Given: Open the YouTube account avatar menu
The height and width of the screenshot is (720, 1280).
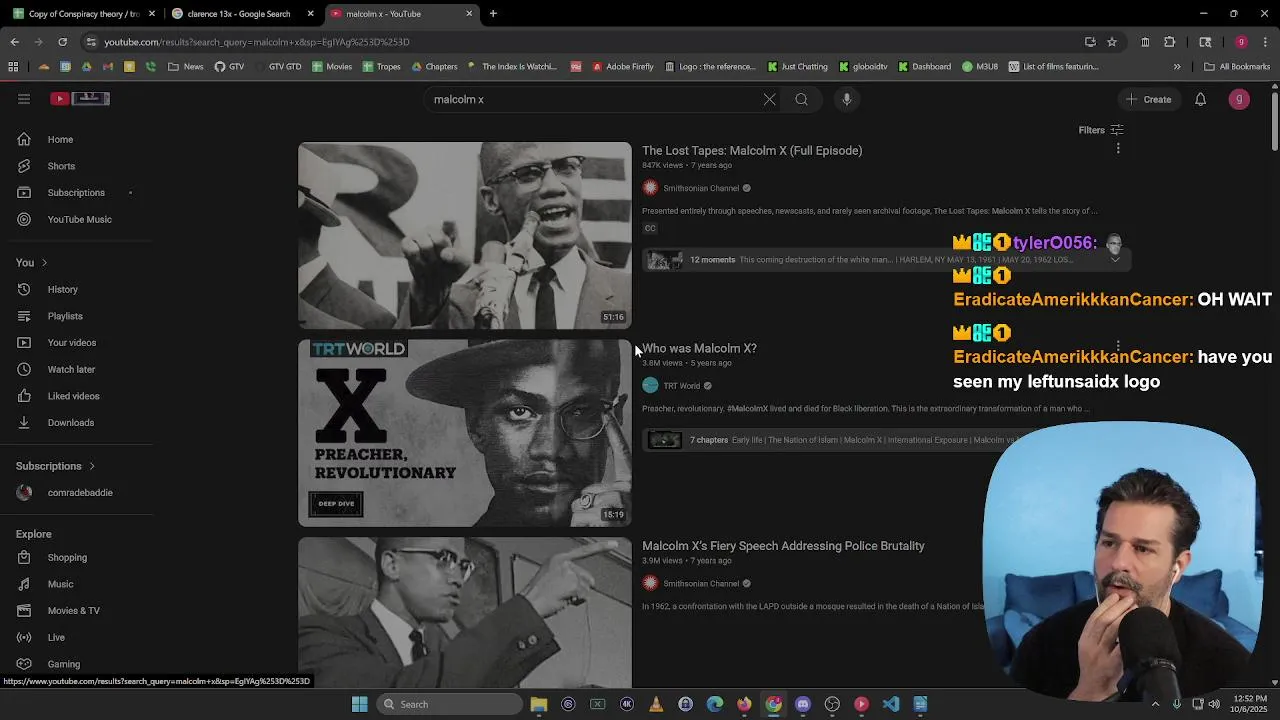Looking at the screenshot, I should pyautogui.click(x=1239, y=99).
